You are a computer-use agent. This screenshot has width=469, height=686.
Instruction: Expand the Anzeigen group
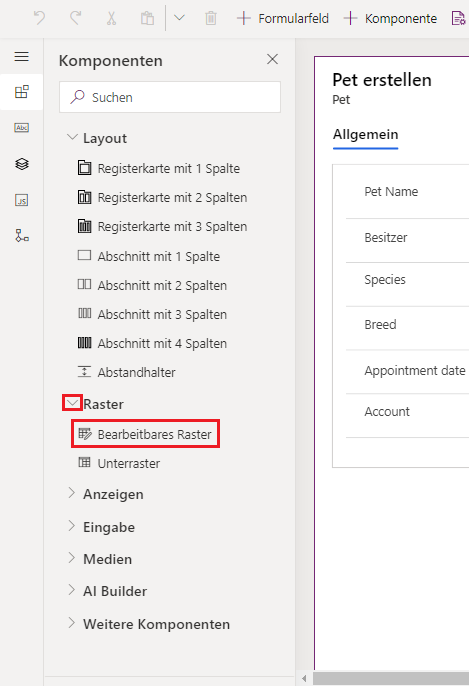tap(72, 494)
